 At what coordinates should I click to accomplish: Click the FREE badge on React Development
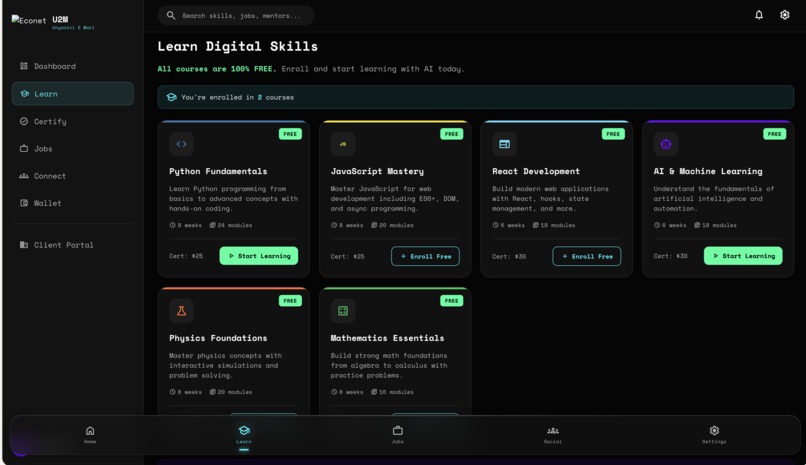[613, 134]
